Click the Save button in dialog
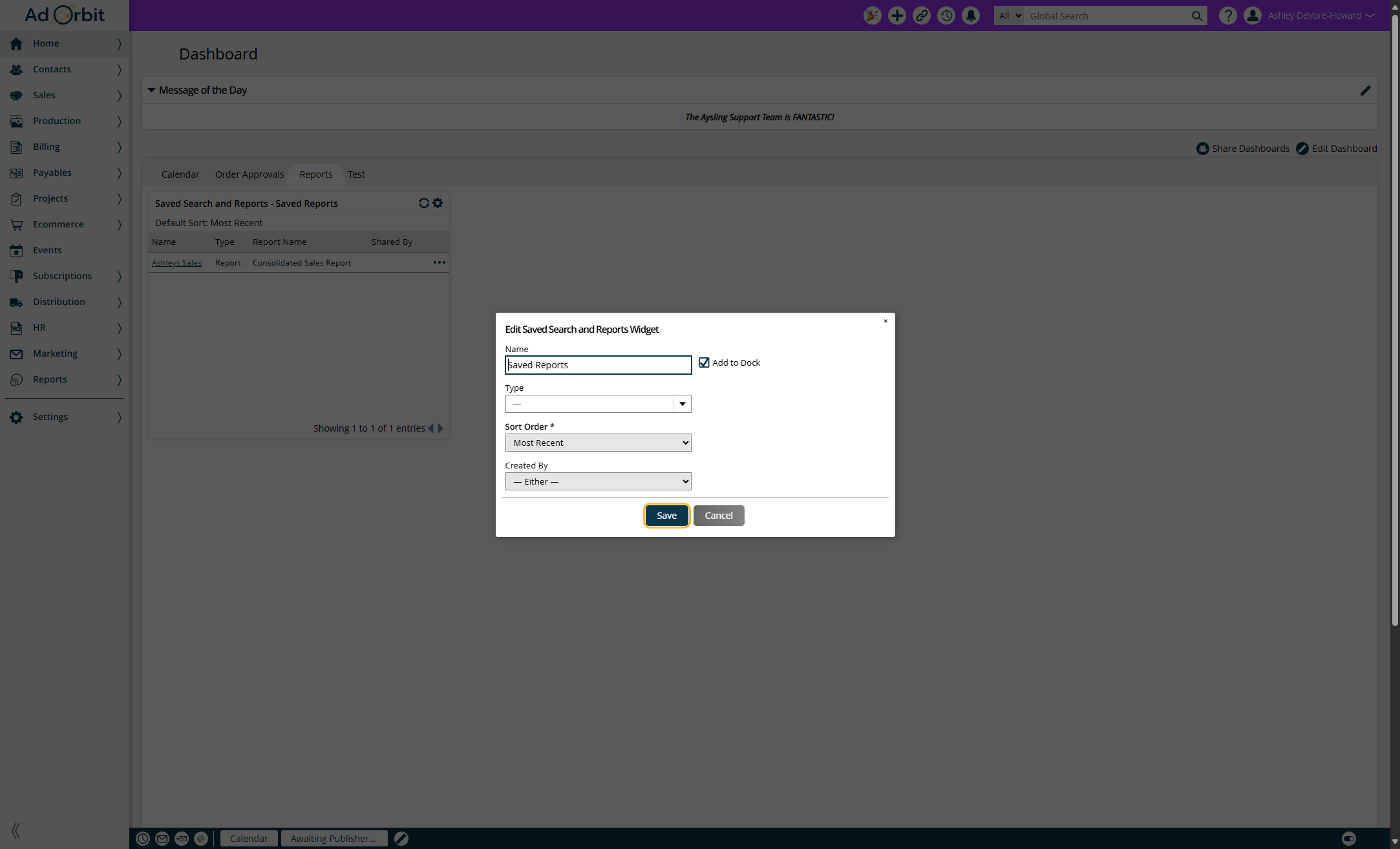This screenshot has height=849, width=1400. pos(666,516)
